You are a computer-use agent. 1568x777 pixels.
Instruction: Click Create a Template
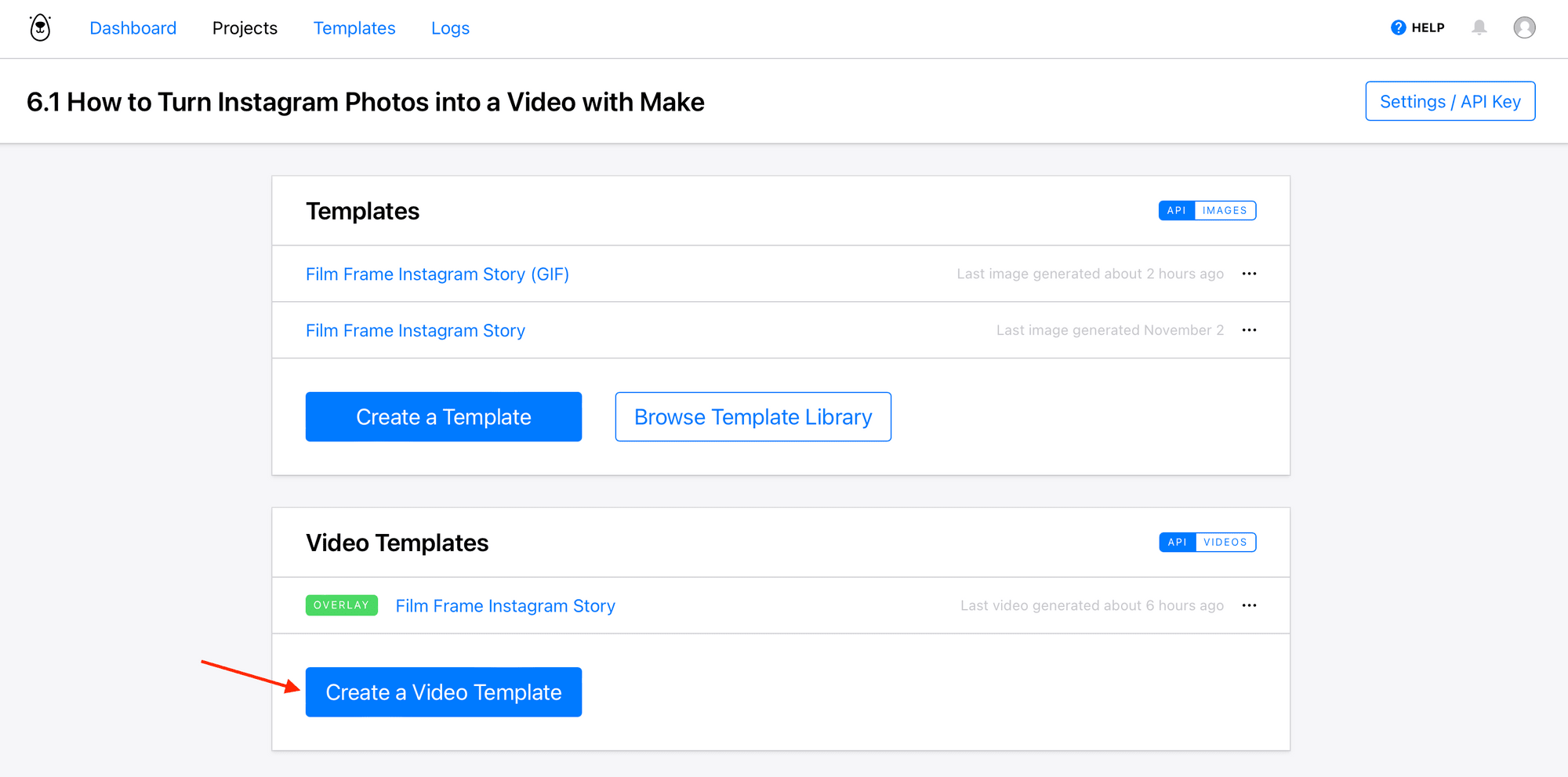click(x=443, y=416)
